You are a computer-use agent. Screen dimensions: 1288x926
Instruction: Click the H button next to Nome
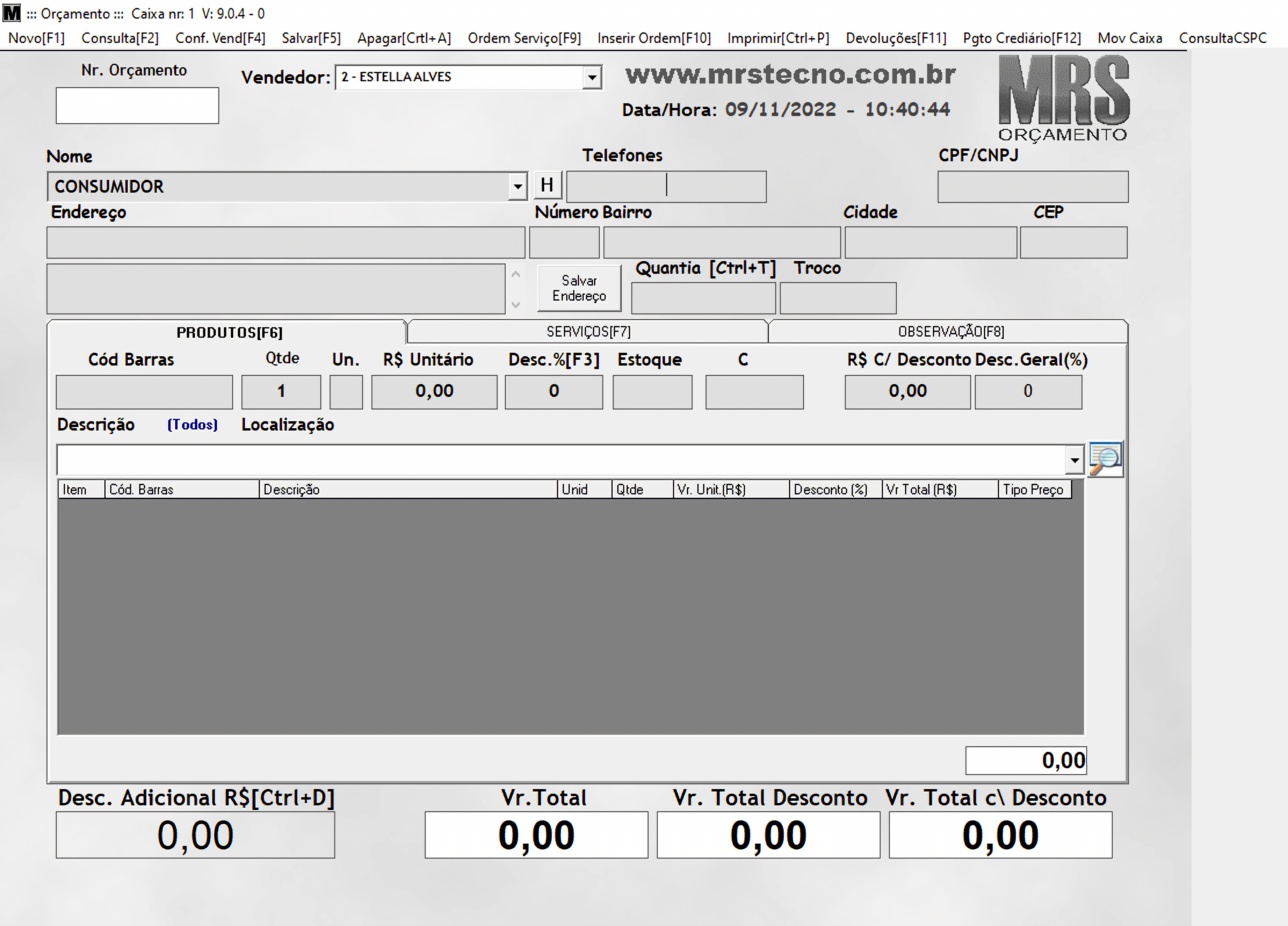click(x=547, y=185)
